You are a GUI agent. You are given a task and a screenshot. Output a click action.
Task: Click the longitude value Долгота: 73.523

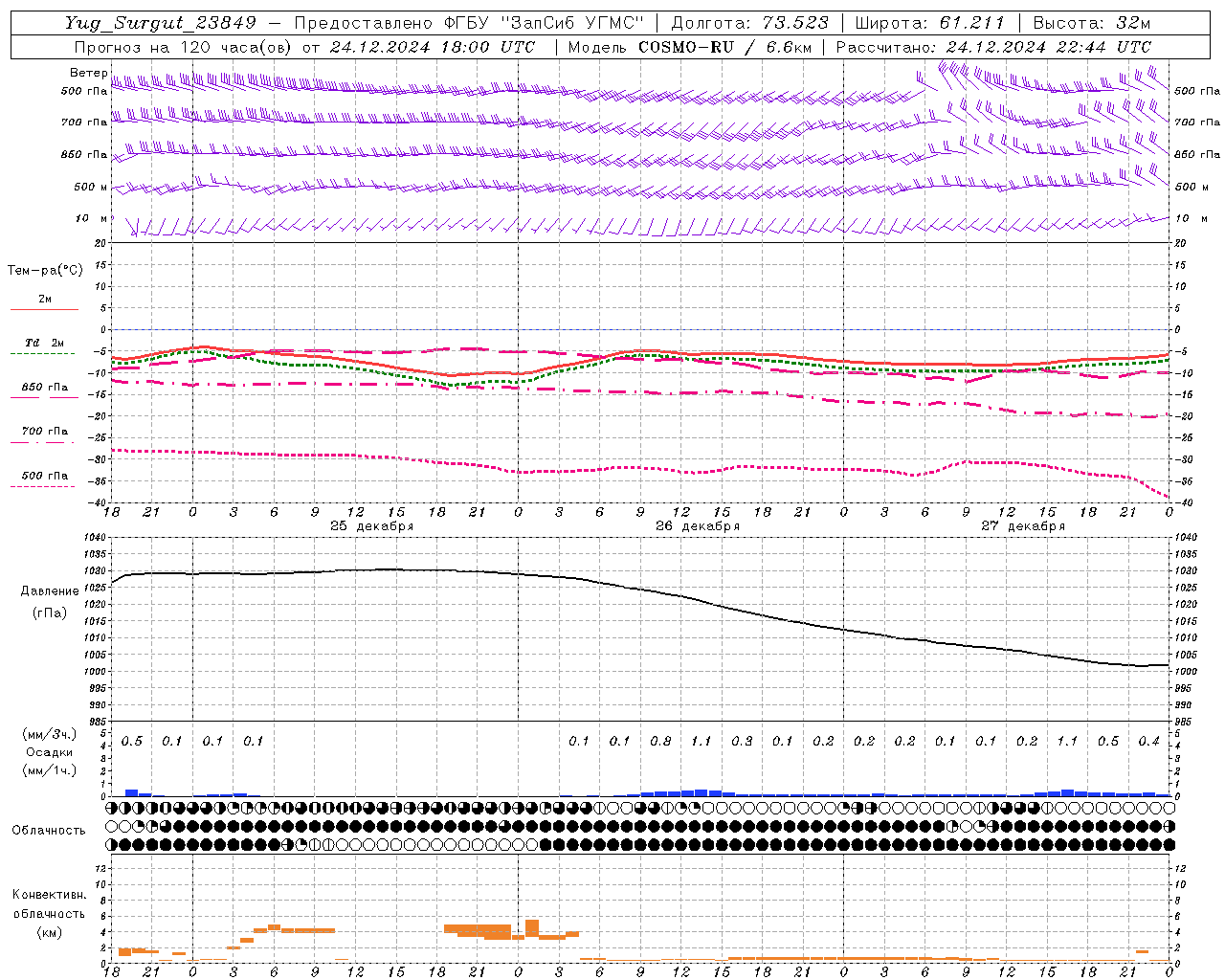pos(749,23)
